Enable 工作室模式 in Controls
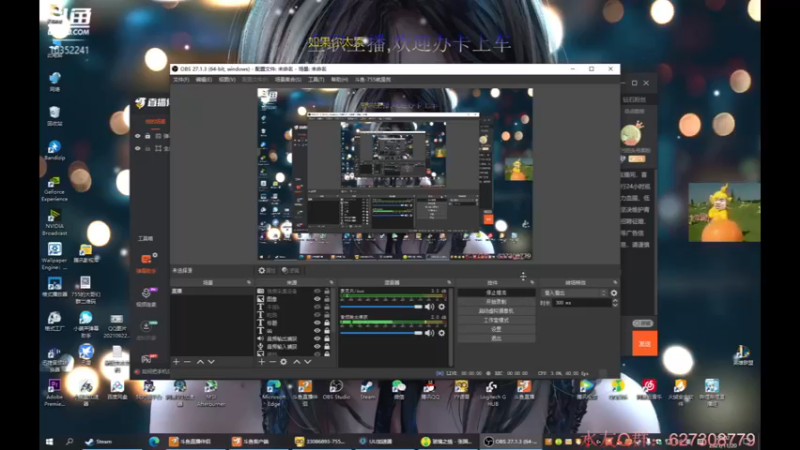Viewport: 800px width, 450px height. [496, 320]
